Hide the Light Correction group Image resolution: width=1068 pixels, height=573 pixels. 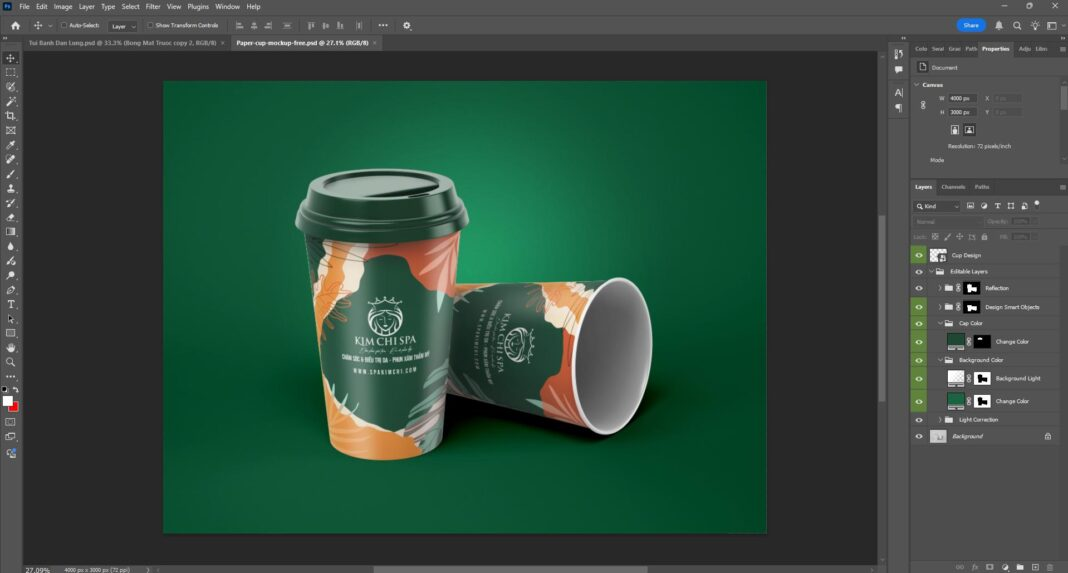tap(919, 420)
